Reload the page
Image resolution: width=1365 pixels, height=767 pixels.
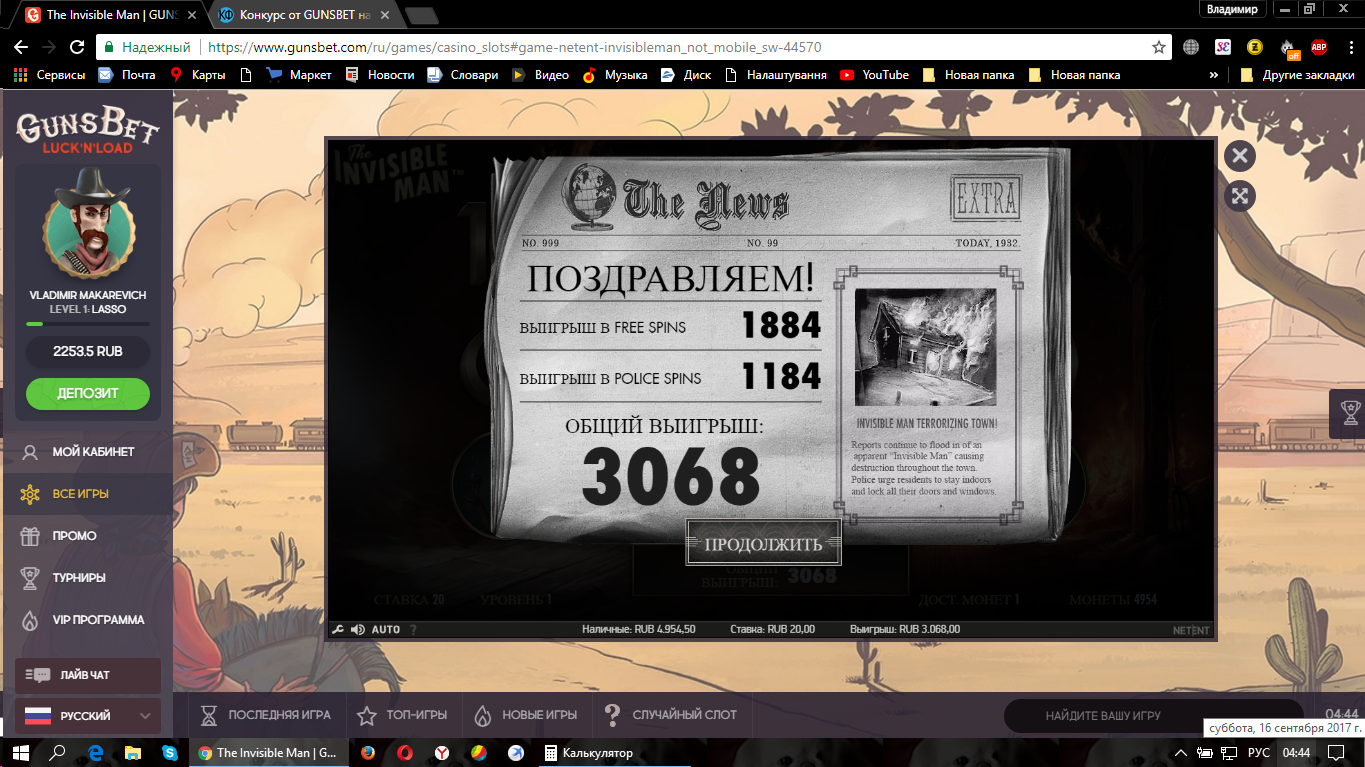77,47
